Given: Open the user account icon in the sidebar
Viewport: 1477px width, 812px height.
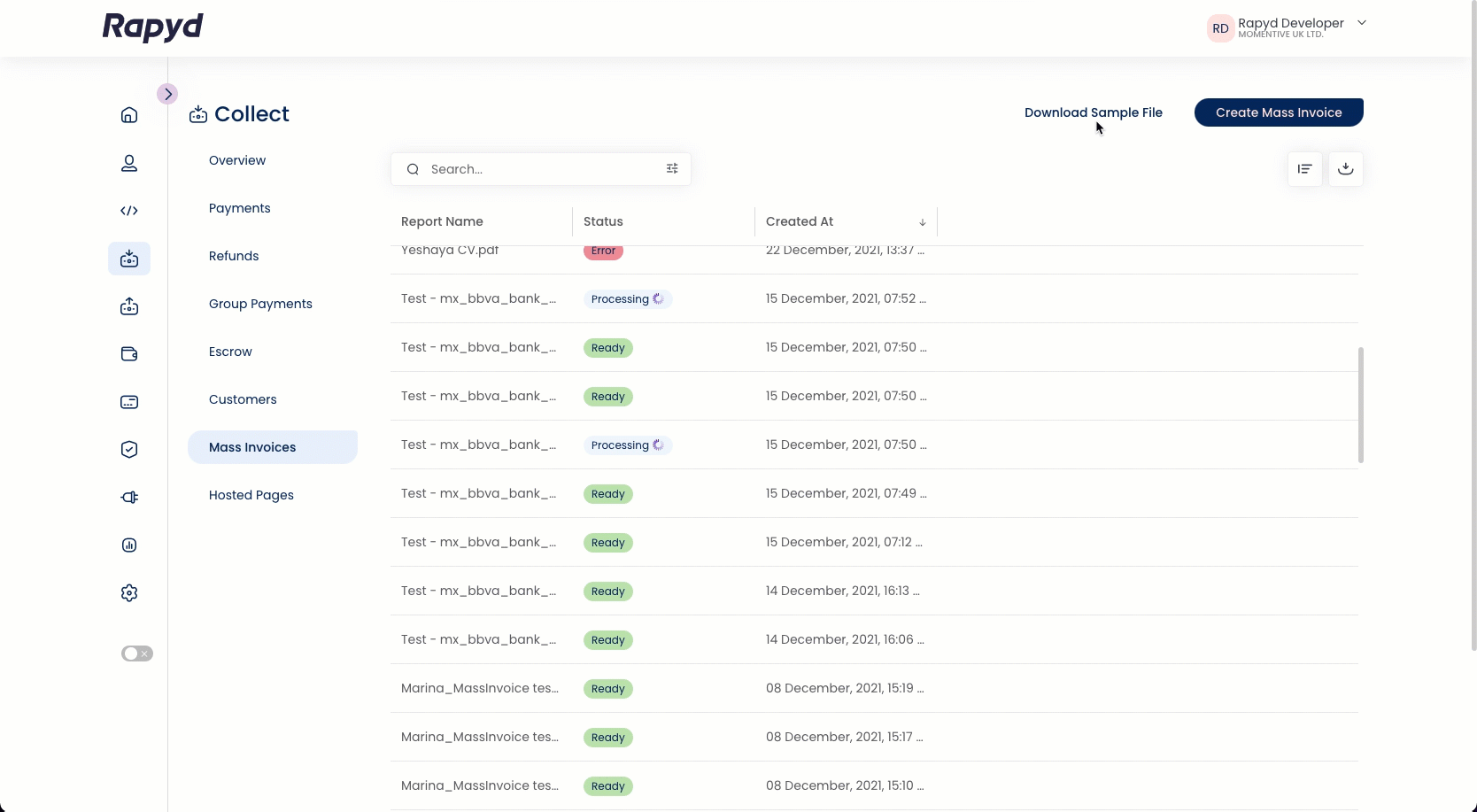Looking at the screenshot, I should click(x=129, y=163).
